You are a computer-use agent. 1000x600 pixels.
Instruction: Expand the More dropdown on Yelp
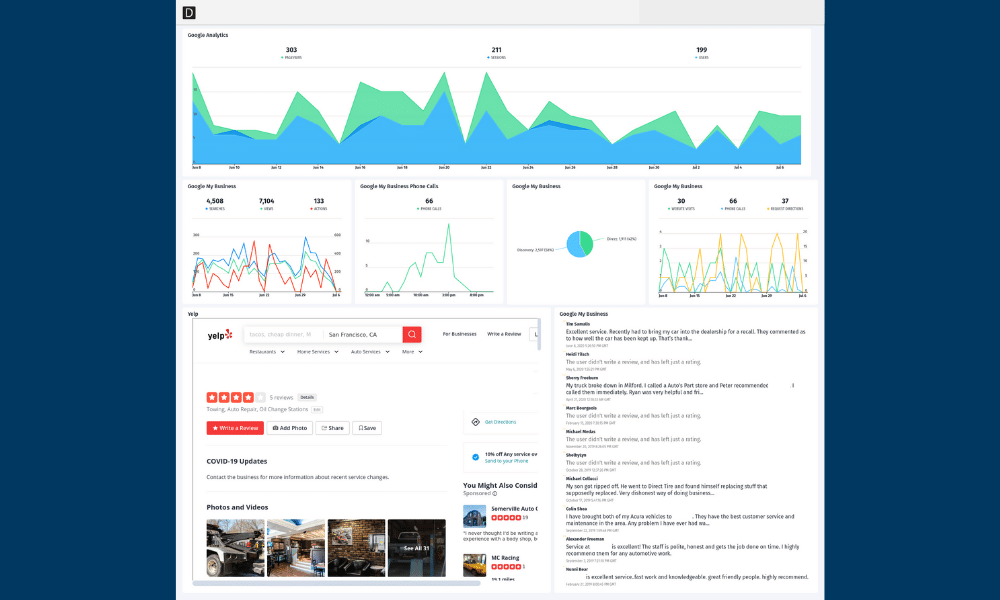point(412,352)
